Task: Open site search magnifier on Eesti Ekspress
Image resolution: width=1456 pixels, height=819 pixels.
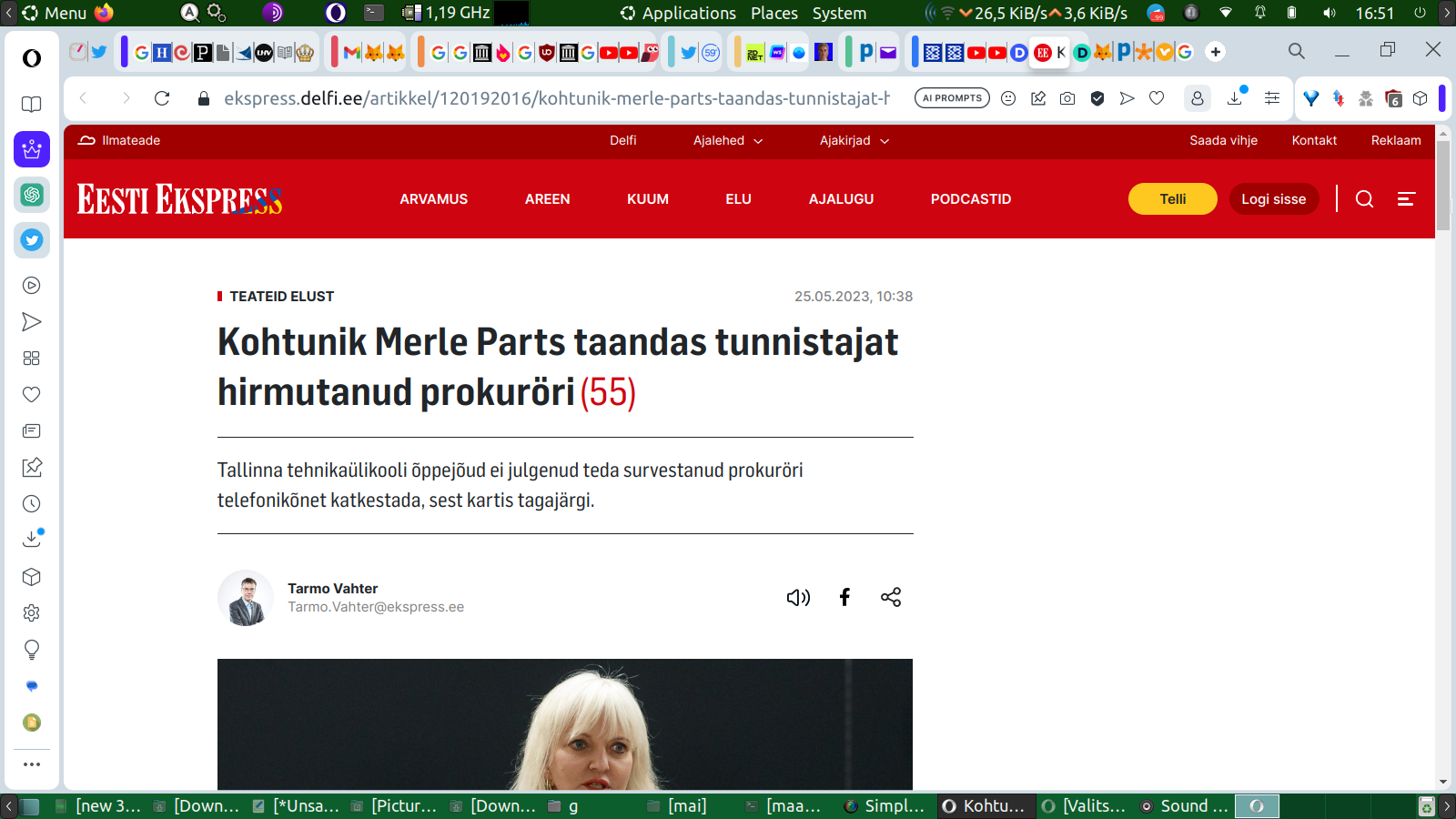Action: pyautogui.click(x=1364, y=199)
